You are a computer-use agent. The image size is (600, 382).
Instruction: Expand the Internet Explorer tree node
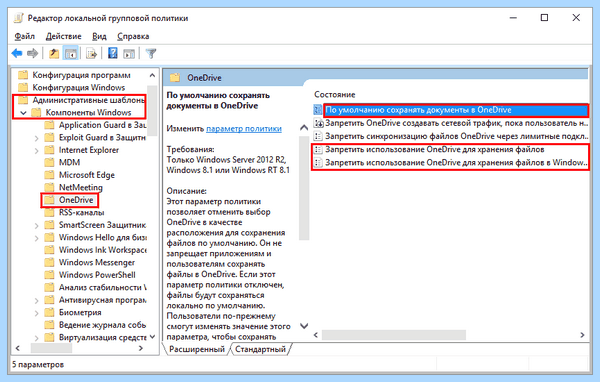pyautogui.click(x=36, y=150)
